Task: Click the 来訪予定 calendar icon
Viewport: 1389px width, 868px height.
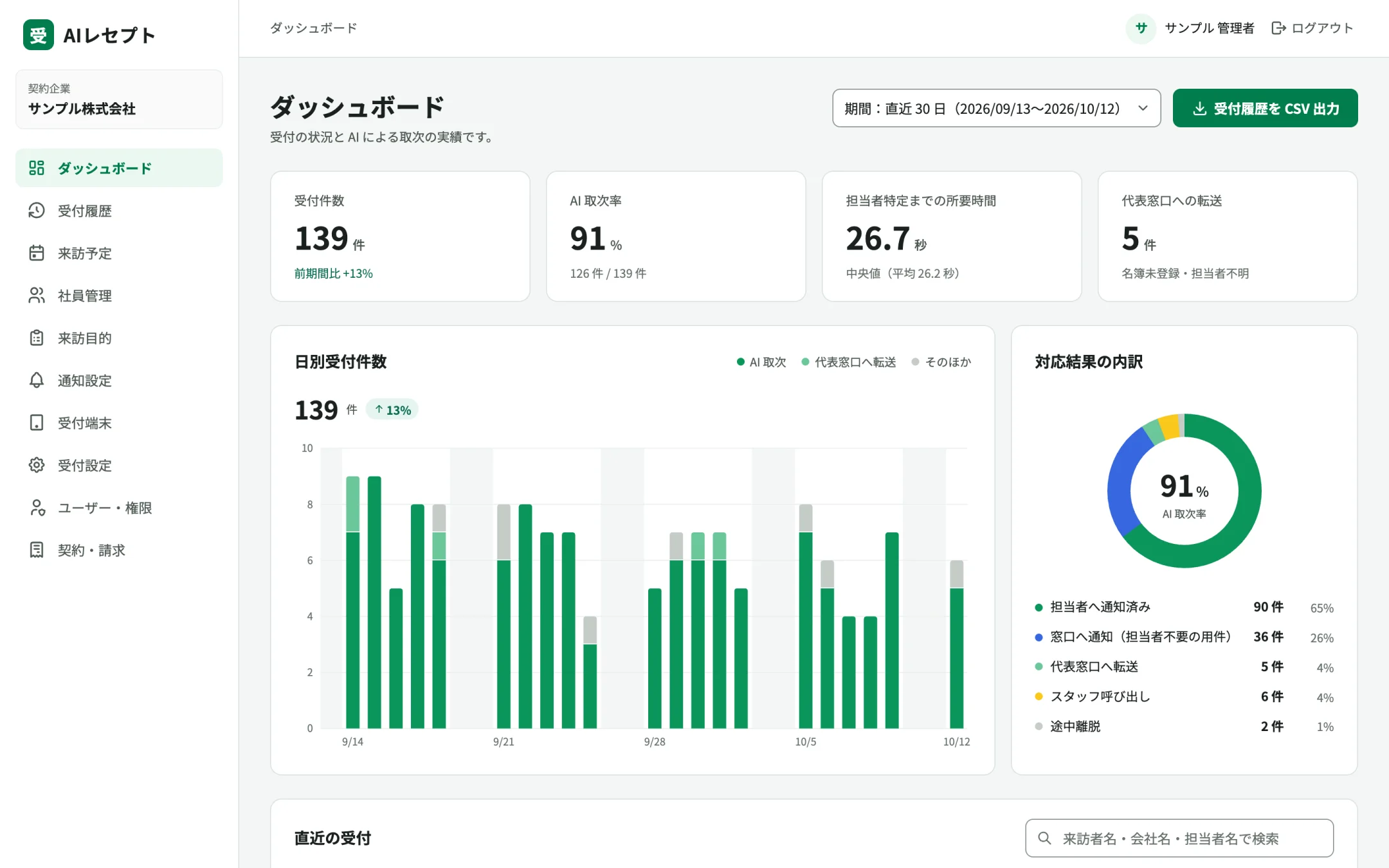Action: pos(37,253)
